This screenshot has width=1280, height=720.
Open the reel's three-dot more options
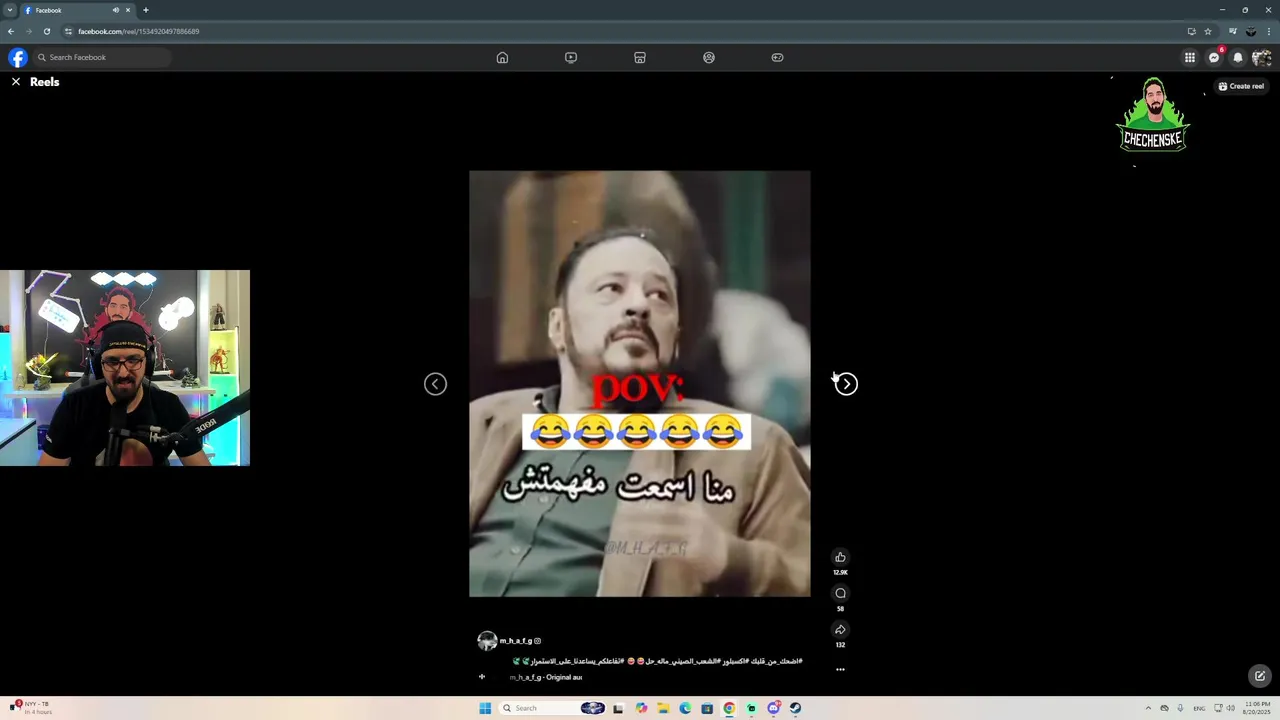pos(840,669)
